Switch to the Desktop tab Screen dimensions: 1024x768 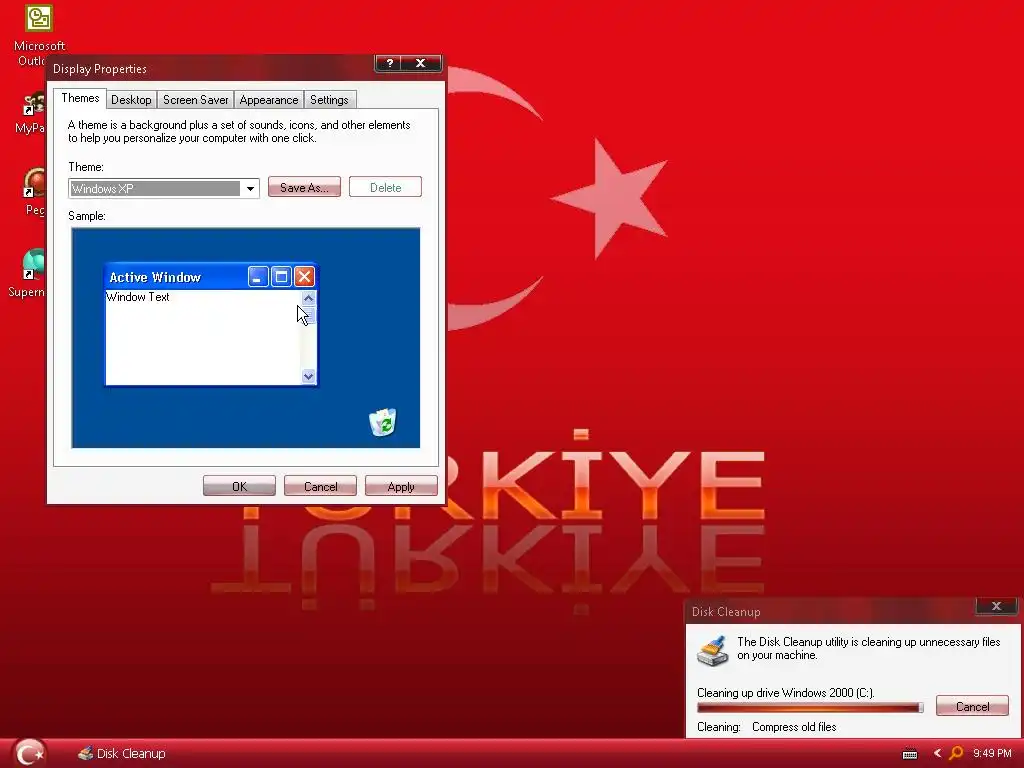(131, 100)
